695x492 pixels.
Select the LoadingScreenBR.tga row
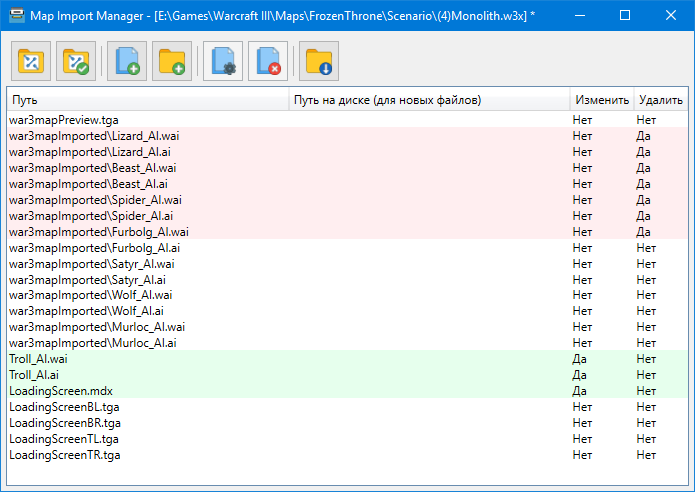[x=348, y=422]
